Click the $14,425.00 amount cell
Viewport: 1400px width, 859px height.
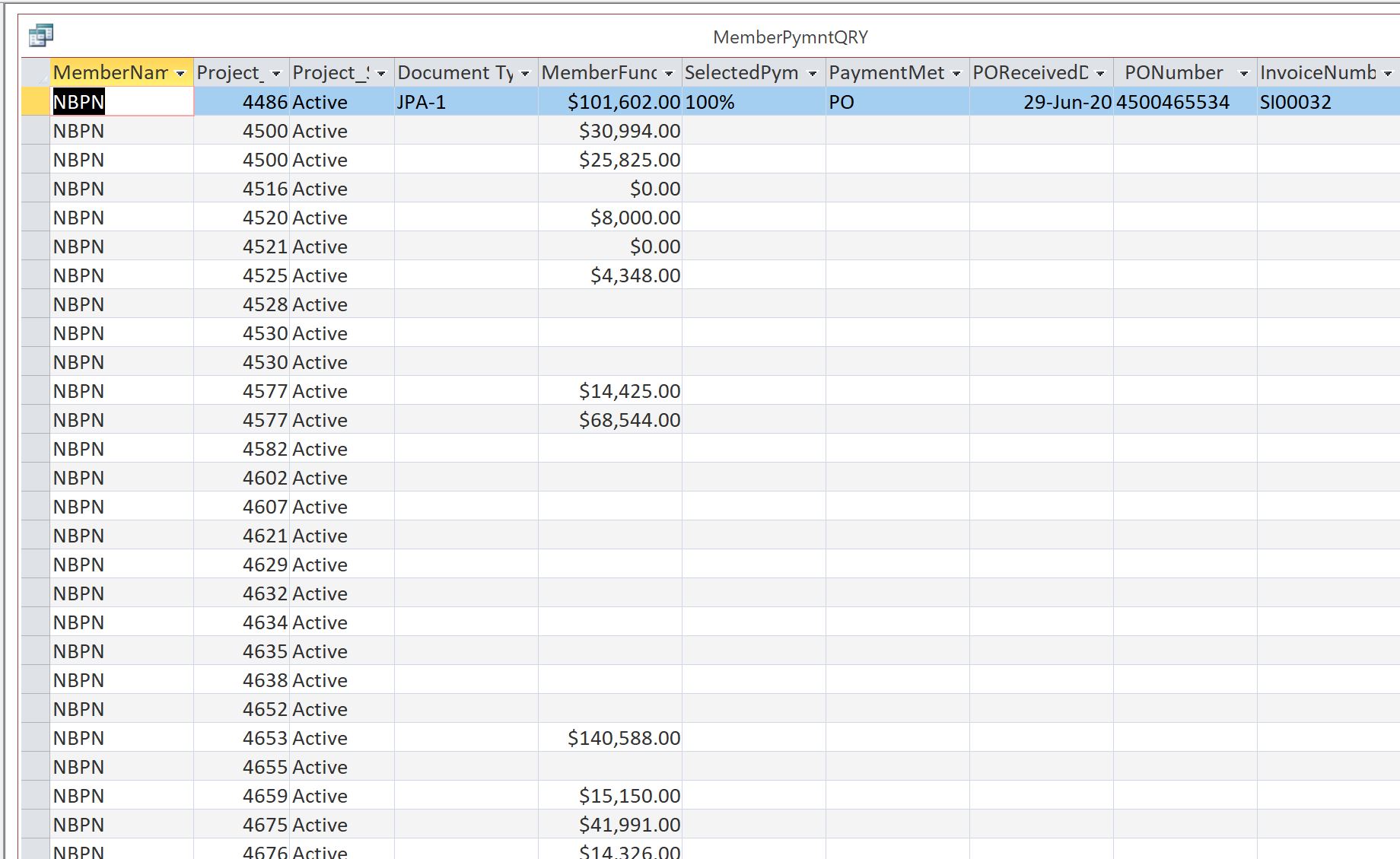(610, 391)
